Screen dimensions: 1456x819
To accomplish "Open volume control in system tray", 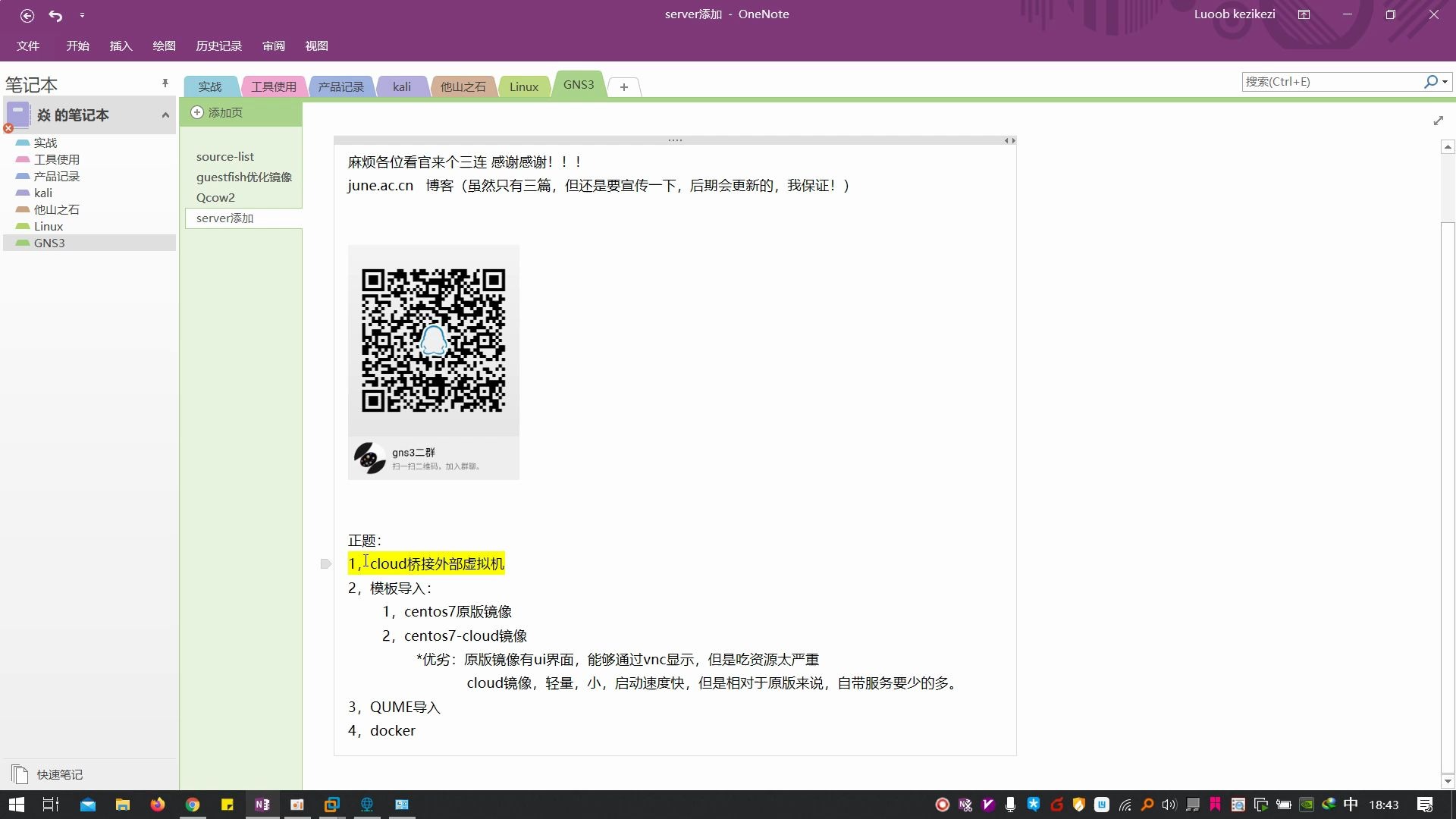I will coord(1169,805).
